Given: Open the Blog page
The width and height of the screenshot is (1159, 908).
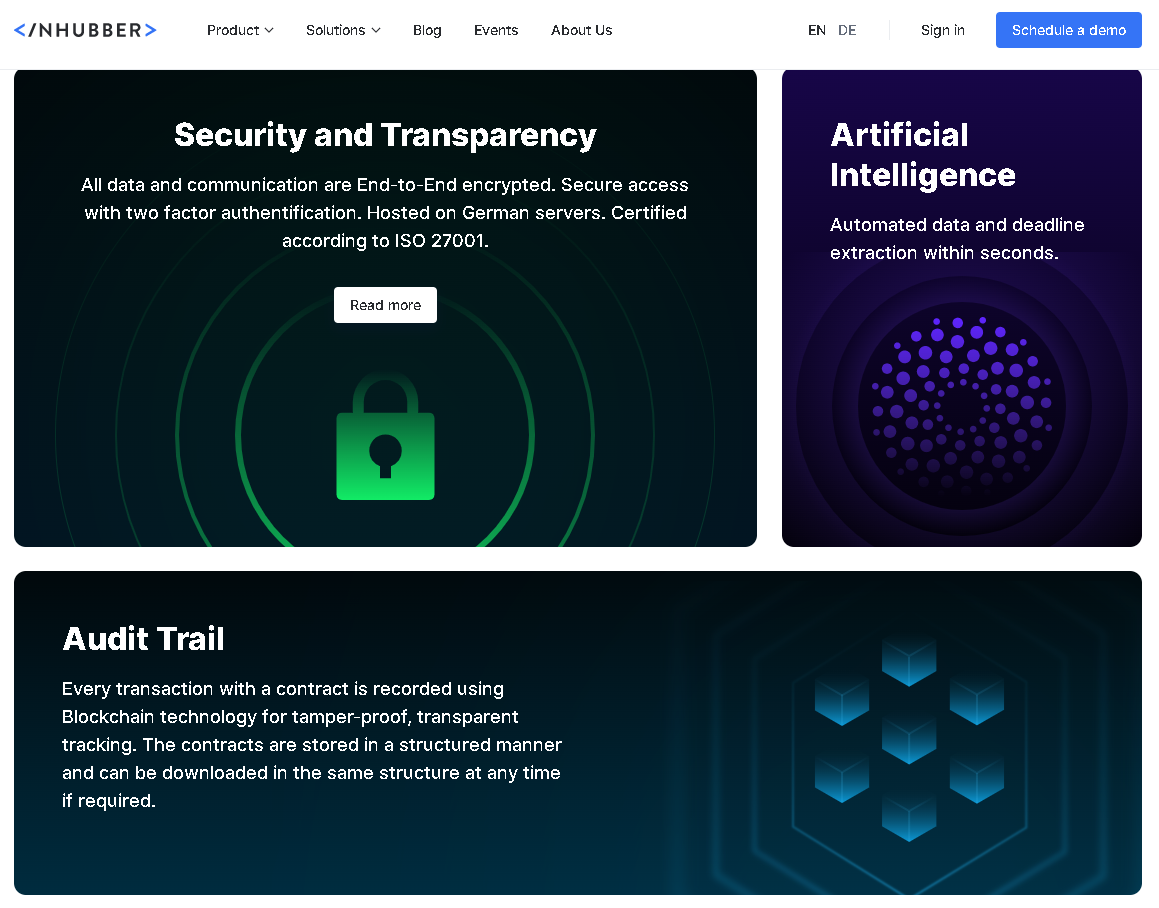Looking at the screenshot, I should point(427,30).
